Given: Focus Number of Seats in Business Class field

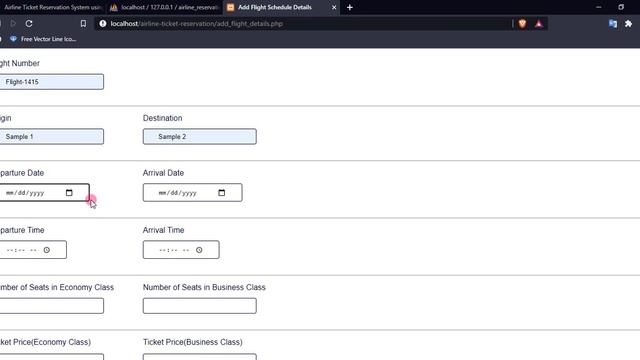Looking at the screenshot, I should click(200, 306).
